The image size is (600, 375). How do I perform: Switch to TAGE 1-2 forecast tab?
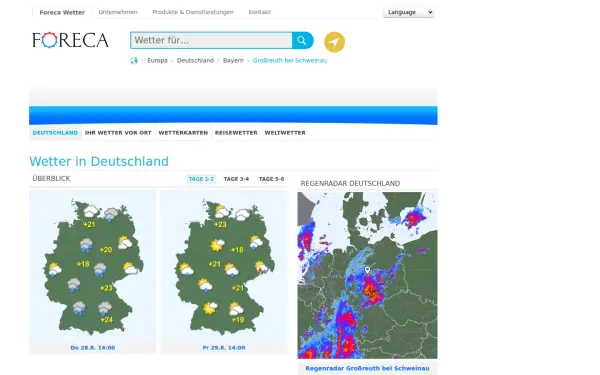(x=201, y=179)
